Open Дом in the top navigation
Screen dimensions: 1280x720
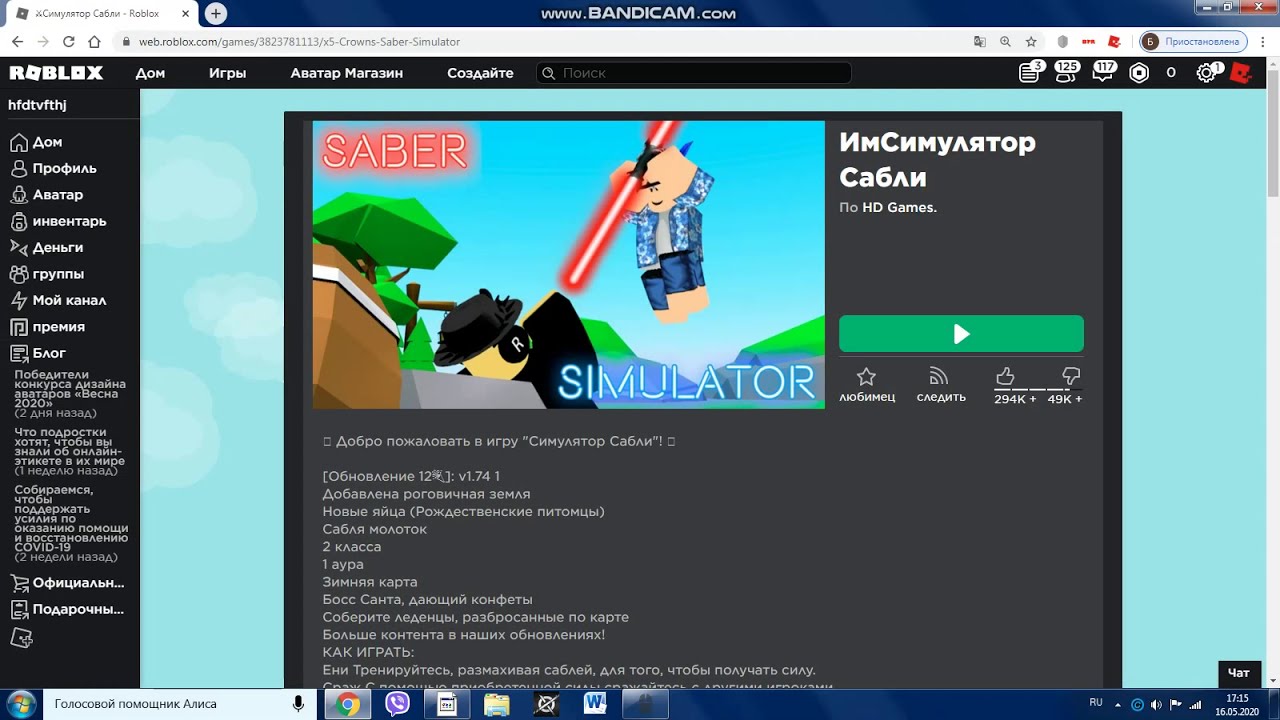pyautogui.click(x=150, y=73)
